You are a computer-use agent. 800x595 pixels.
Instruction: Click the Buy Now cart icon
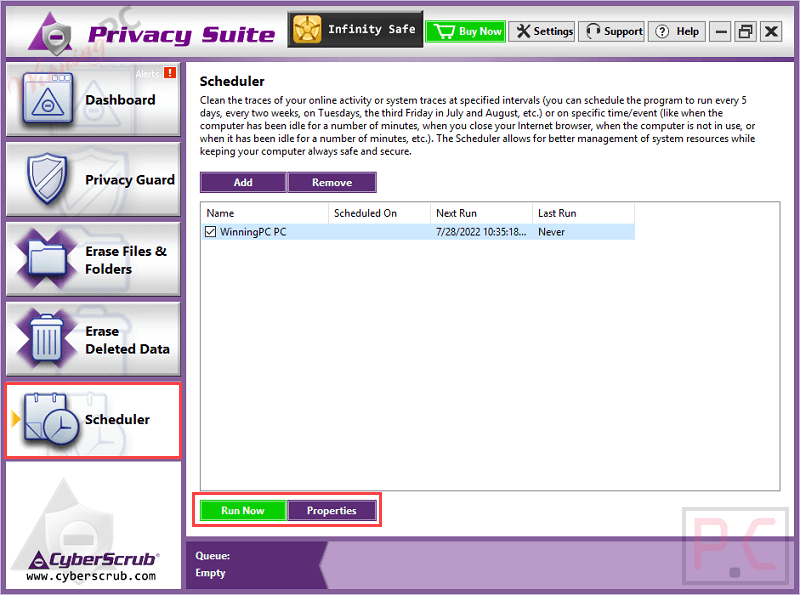coord(444,32)
